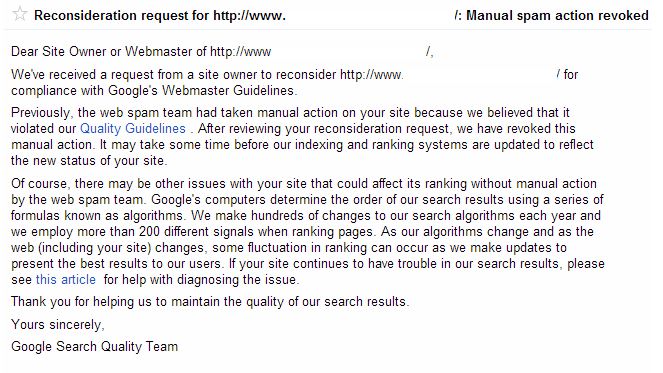The height and width of the screenshot is (373, 663).
Task: Click 'It may take some time' sentence
Action: pos(162,145)
